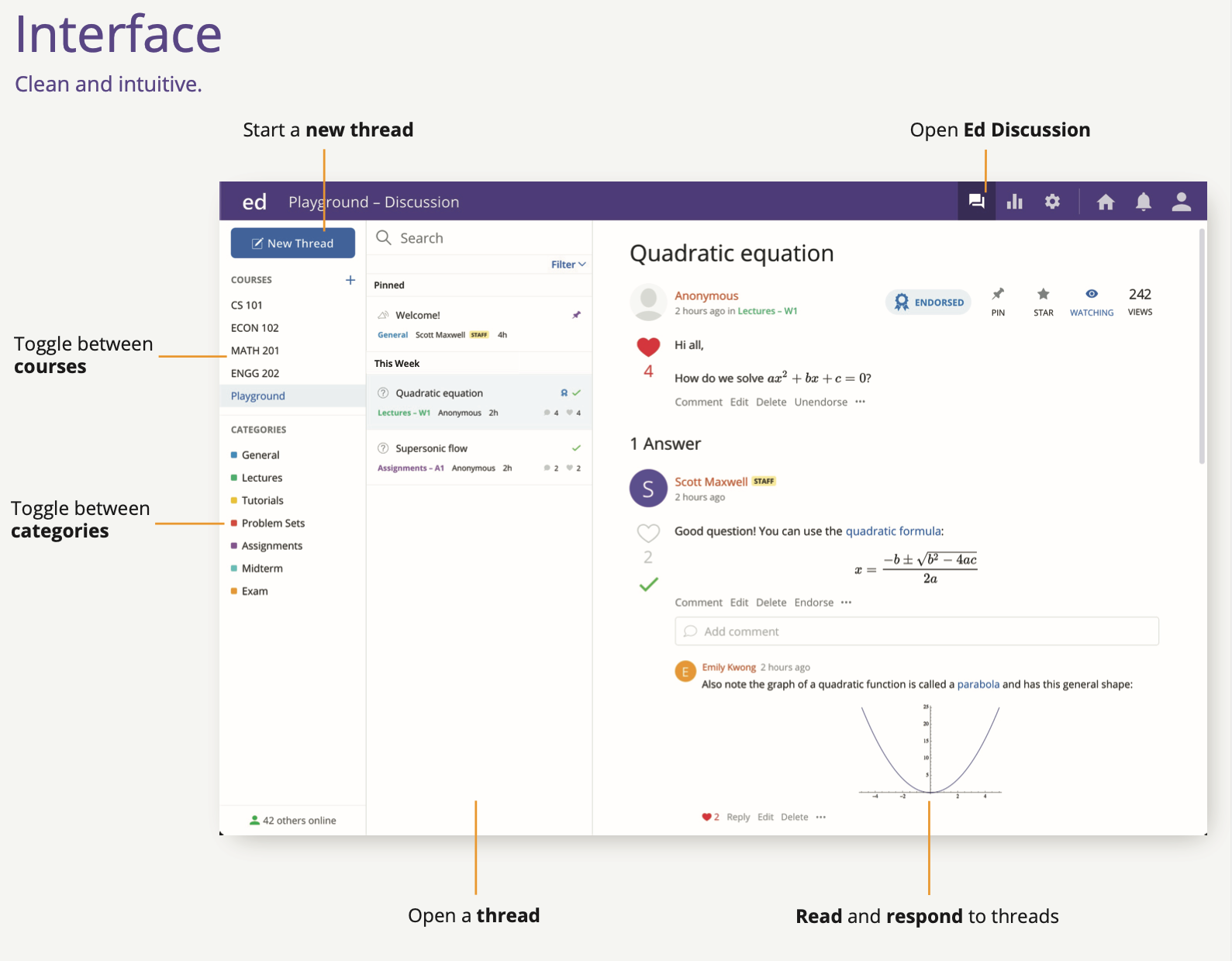Viewport: 1232px width, 961px height.
Task: Click Unendorse under the question
Action: click(x=820, y=402)
